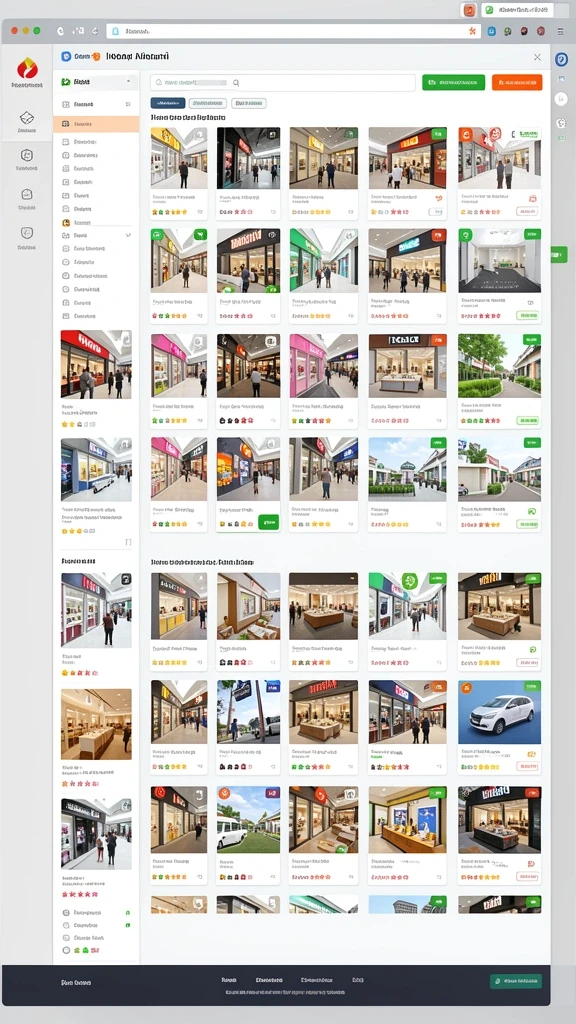Toggle the first circular option near the left panel bottom

(x=66, y=912)
